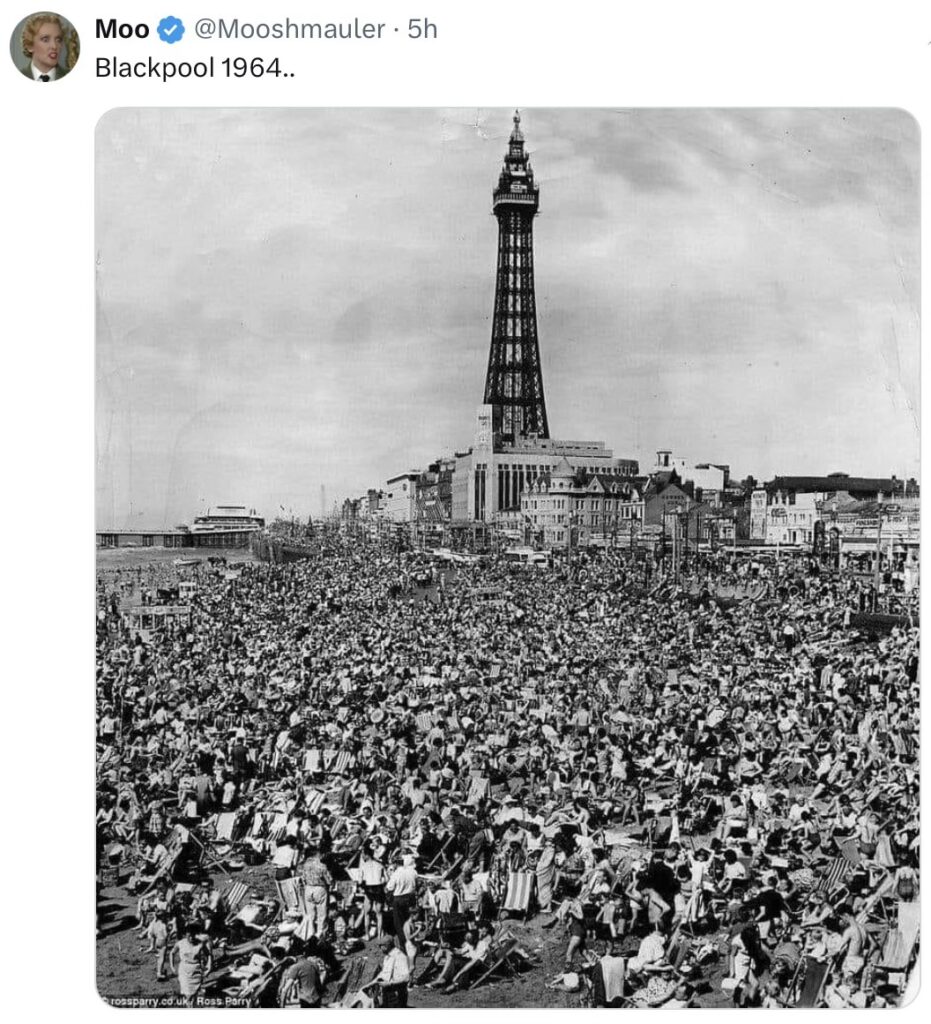Open the display name Moo

122,29
